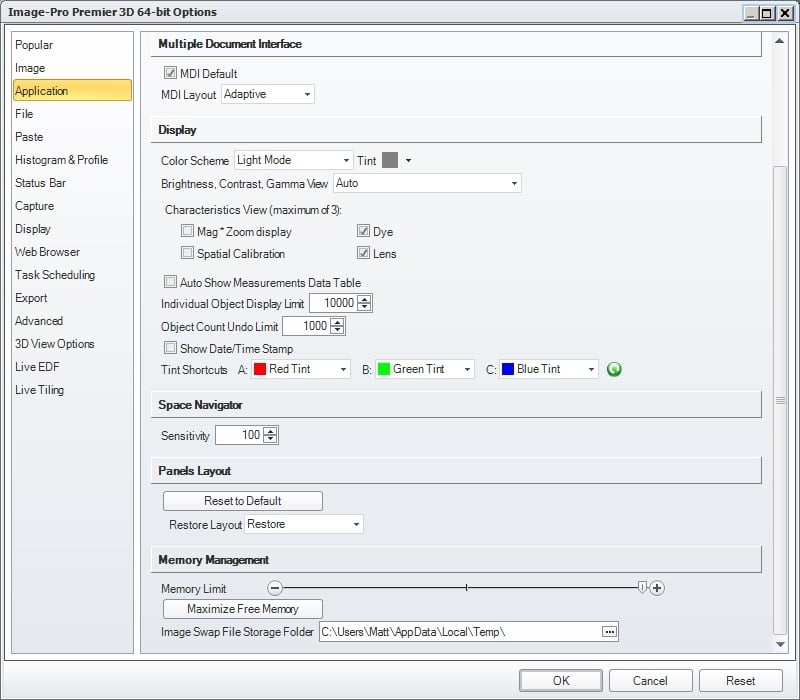800x700 pixels.
Task: Select the Status Bar category
Action: click(72, 183)
